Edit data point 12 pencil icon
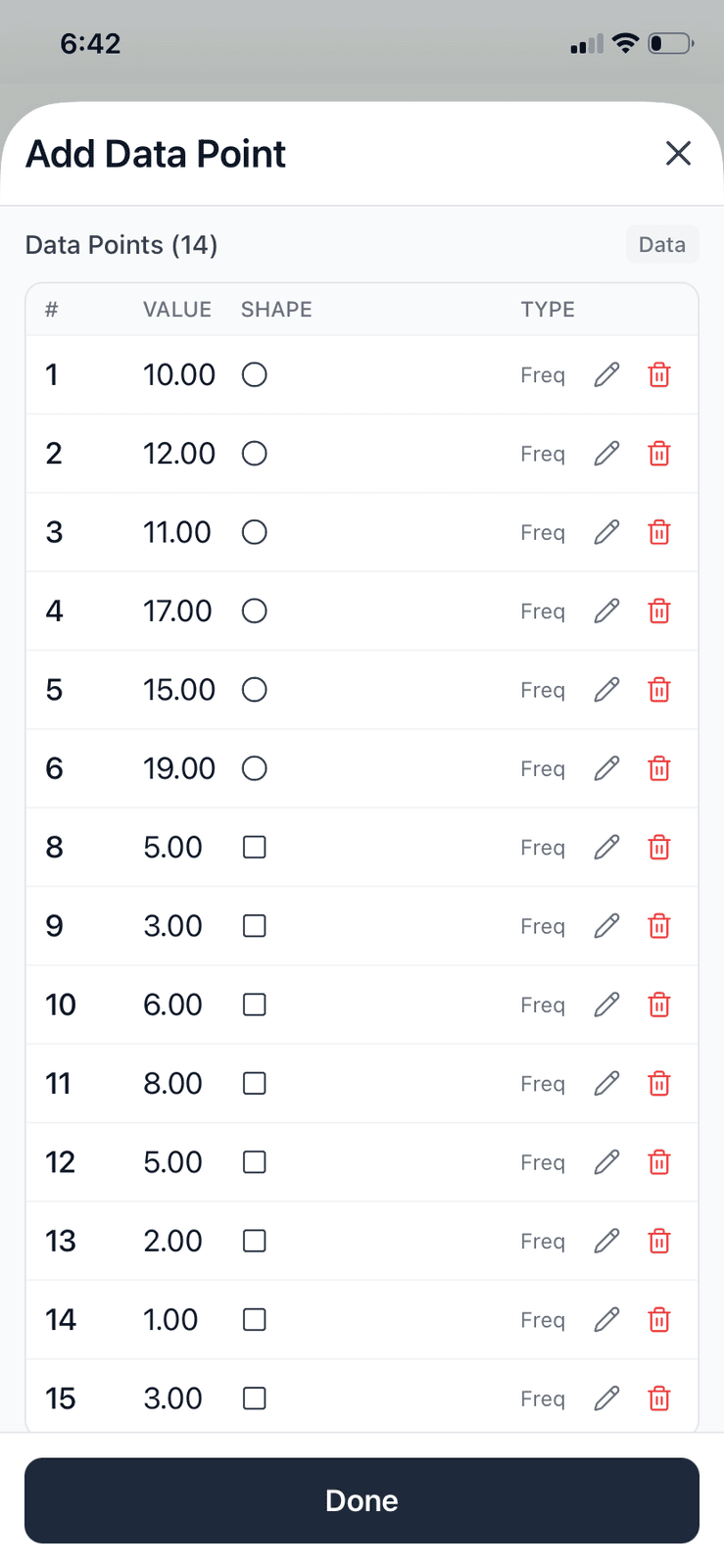 (606, 1162)
